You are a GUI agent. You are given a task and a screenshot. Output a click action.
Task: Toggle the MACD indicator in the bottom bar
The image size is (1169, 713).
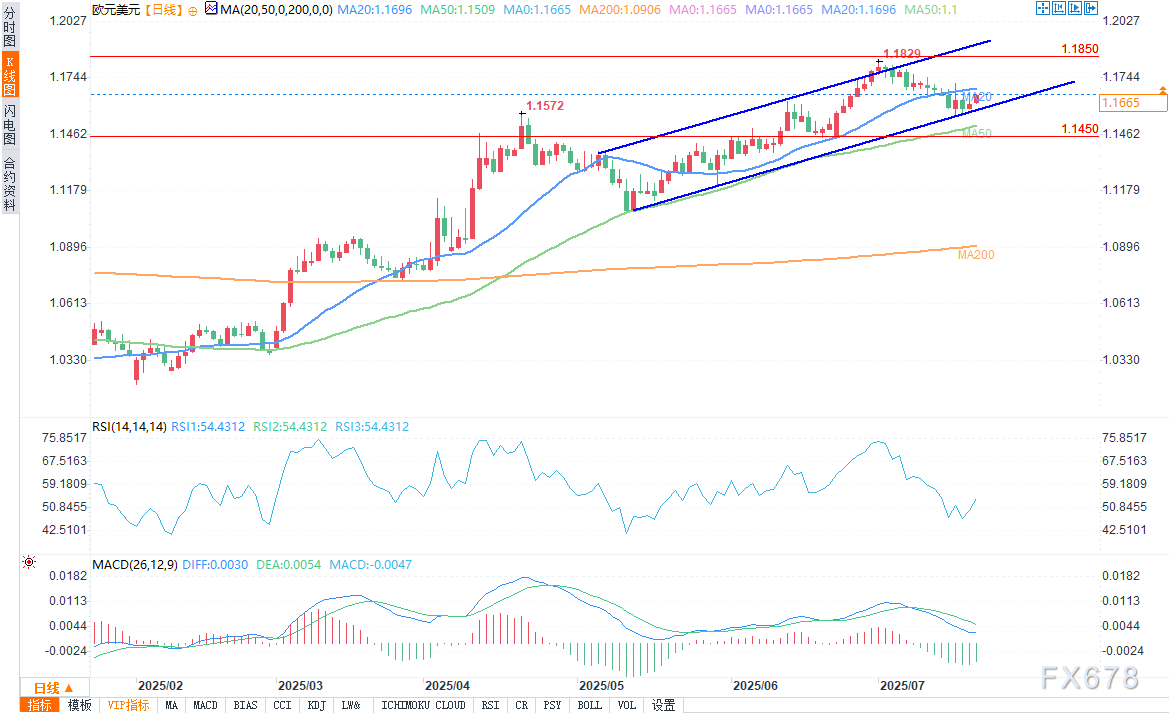pos(205,705)
